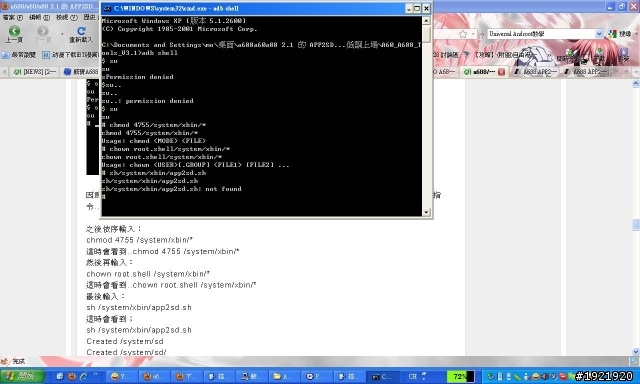Click the search box containing Universal Android
The image size is (640, 384).
[541, 34]
